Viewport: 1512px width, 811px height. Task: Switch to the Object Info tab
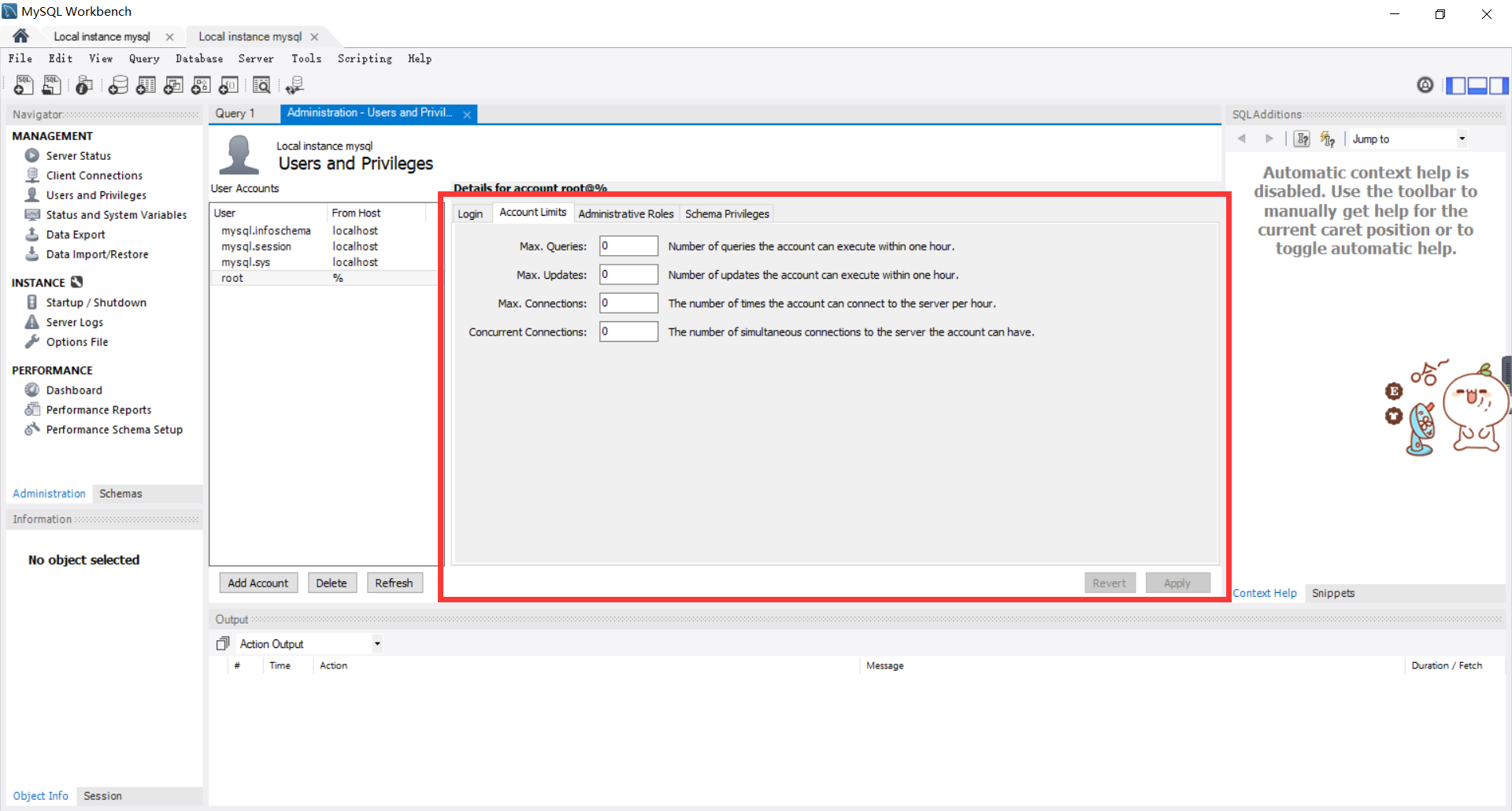click(40, 796)
